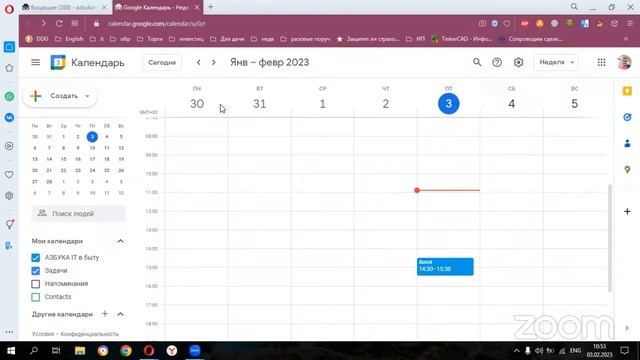
Task: Switch to the first browser tab
Action: 64,7
